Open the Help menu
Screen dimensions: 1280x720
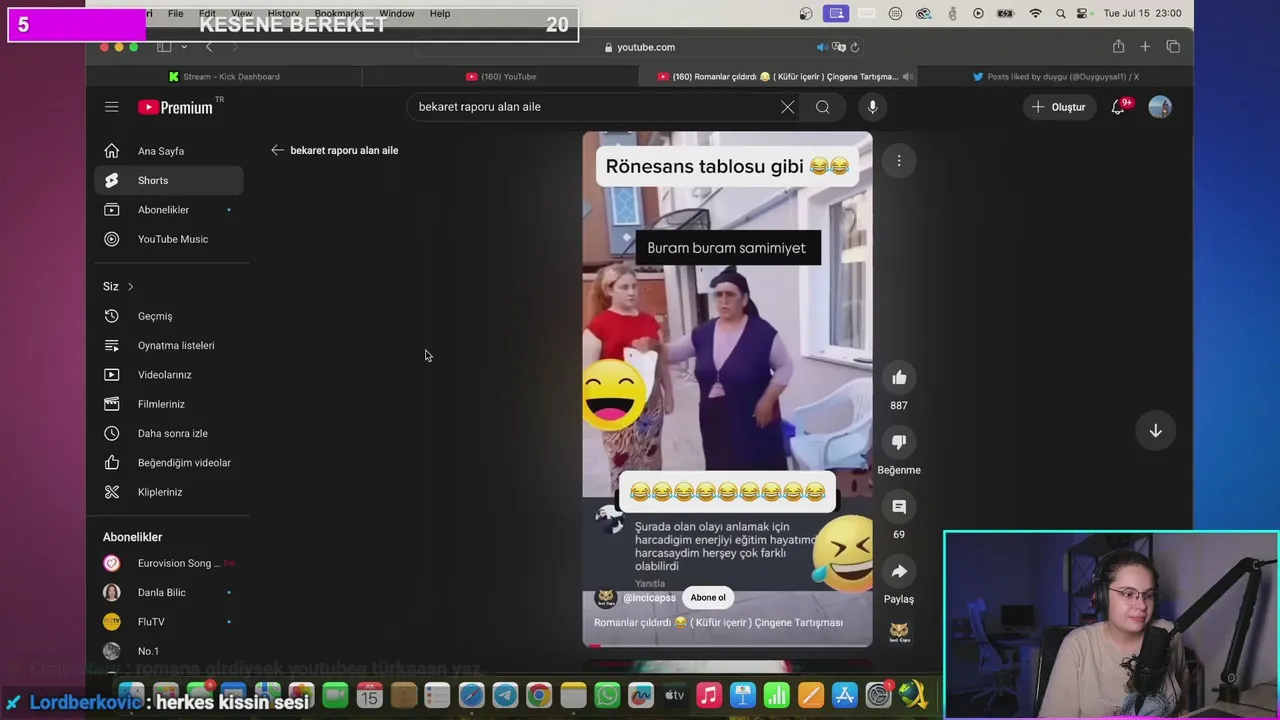click(x=440, y=13)
